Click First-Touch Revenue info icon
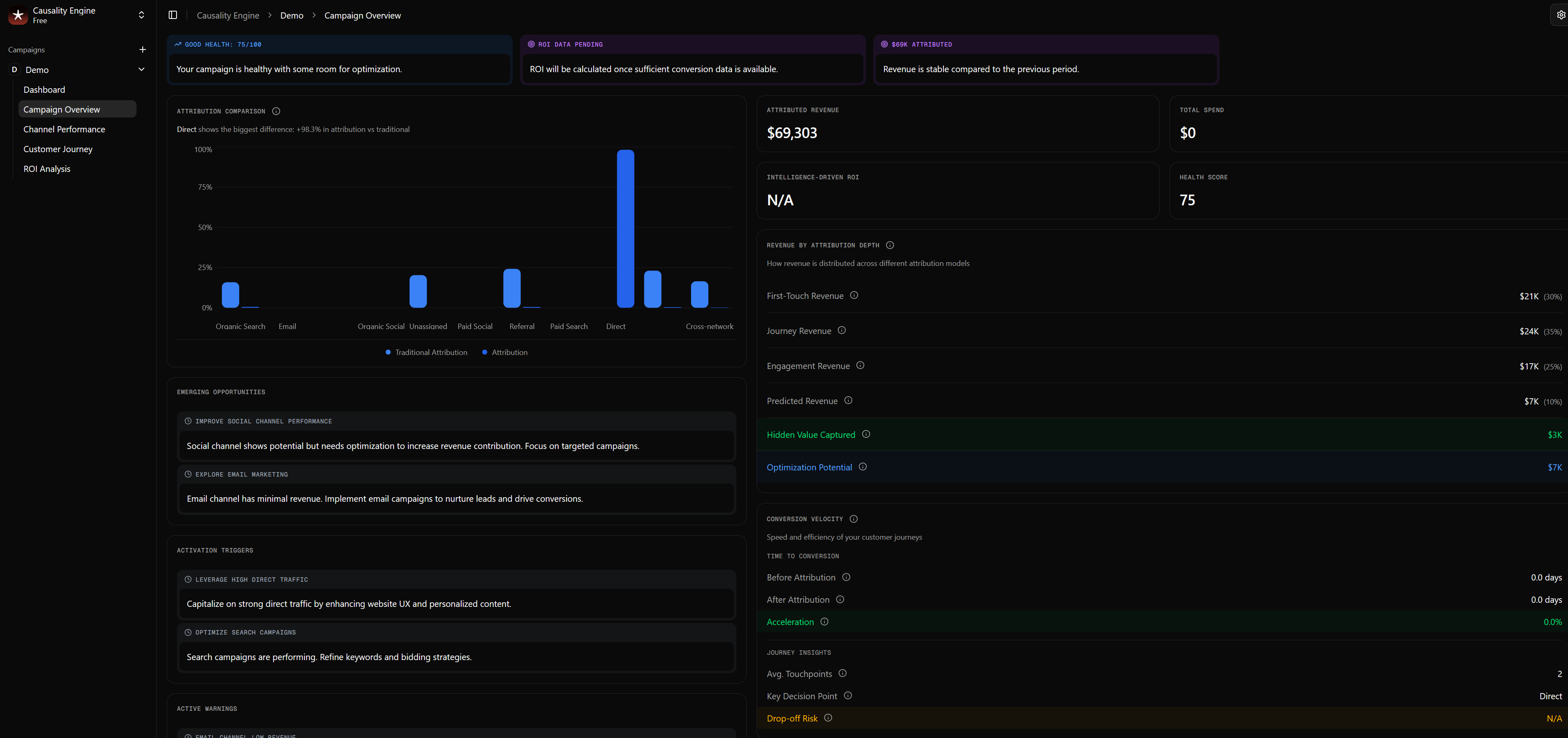This screenshot has width=1568, height=738. (x=854, y=296)
